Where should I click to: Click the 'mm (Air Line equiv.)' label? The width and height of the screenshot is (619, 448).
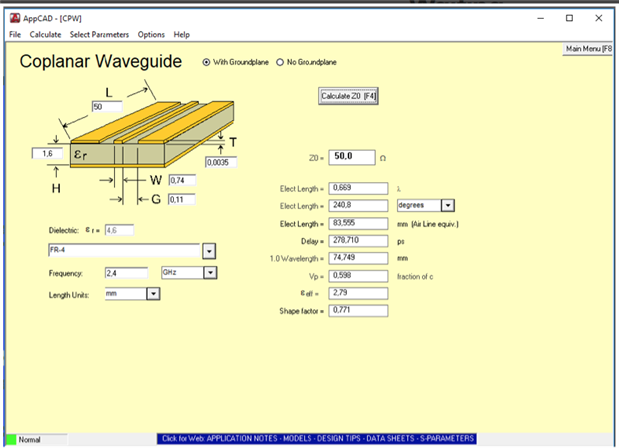pyautogui.click(x=428, y=224)
